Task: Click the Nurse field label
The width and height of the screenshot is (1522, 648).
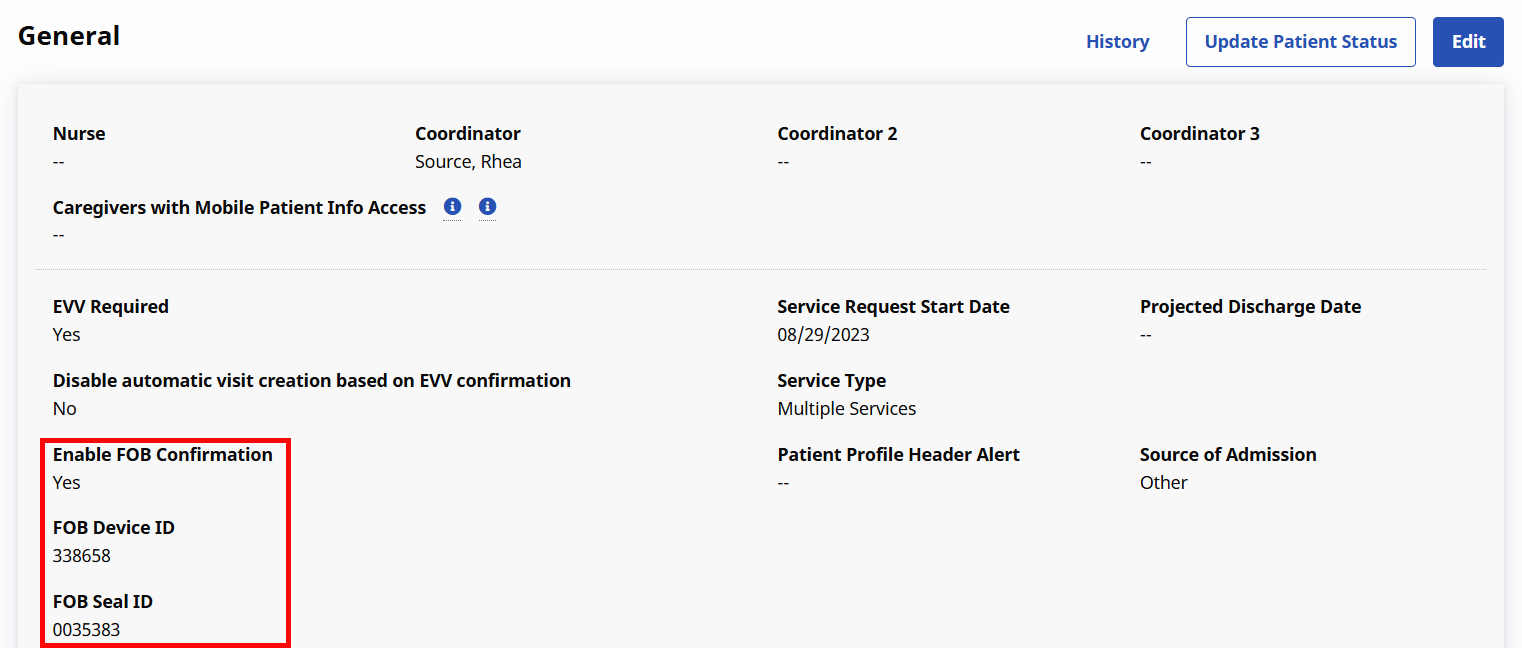Action: [79, 133]
